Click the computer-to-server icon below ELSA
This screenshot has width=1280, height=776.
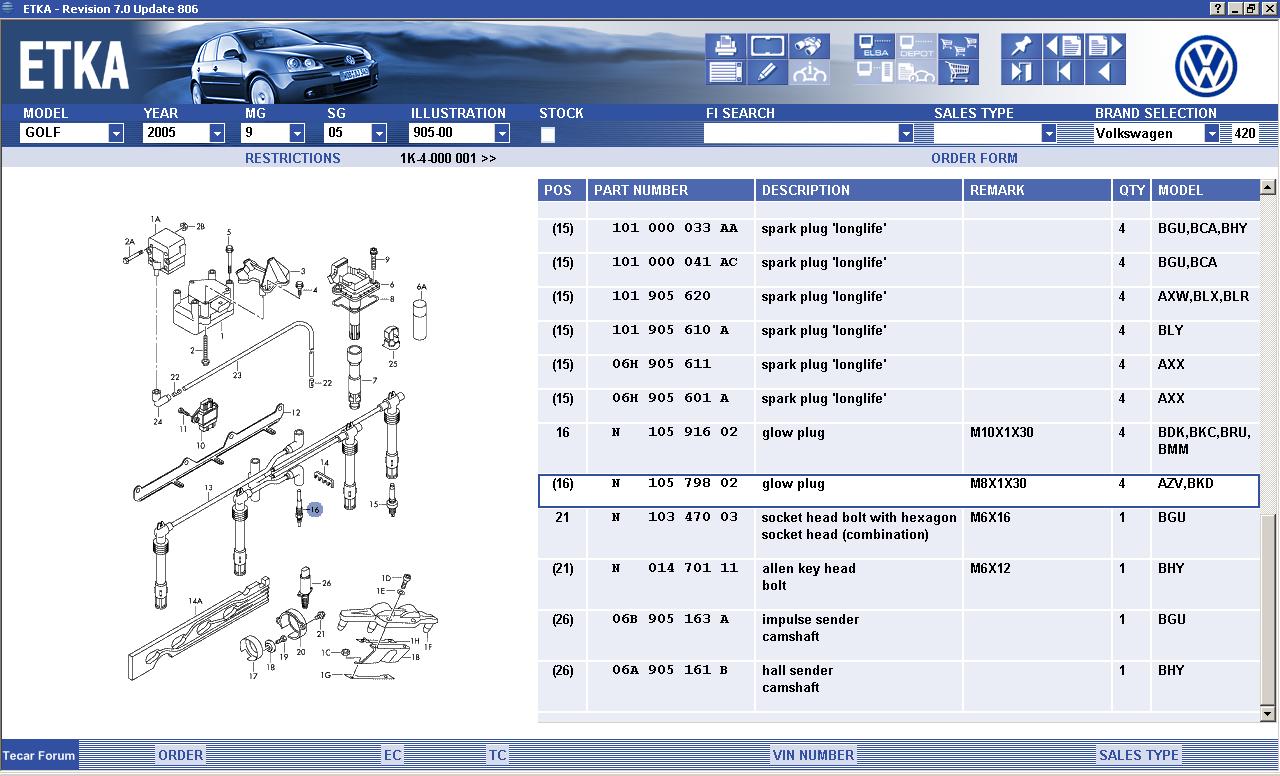coord(875,72)
